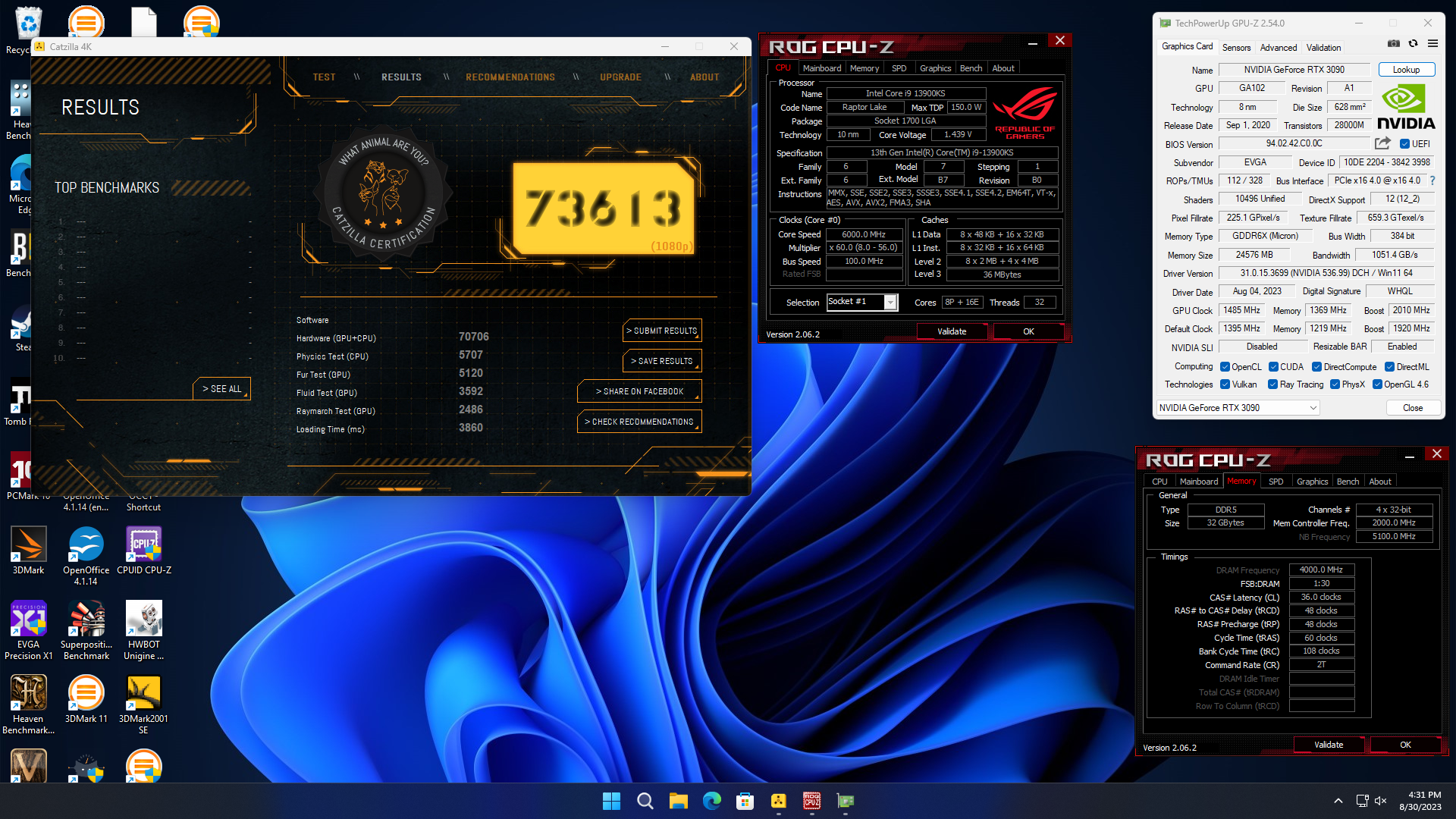Open taskbar Search icon
Screen dimensions: 1456x819
645,801
